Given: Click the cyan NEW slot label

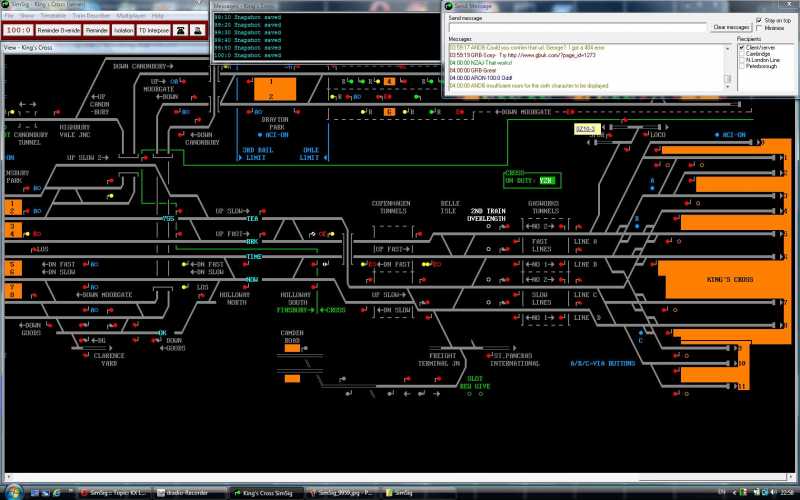Looking at the screenshot, I should pos(253,280).
